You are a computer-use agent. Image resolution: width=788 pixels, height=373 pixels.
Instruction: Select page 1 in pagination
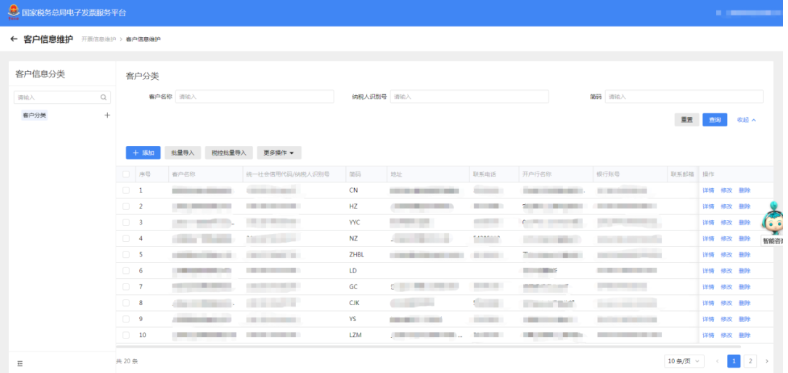pyautogui.click(x=734, y=361)
